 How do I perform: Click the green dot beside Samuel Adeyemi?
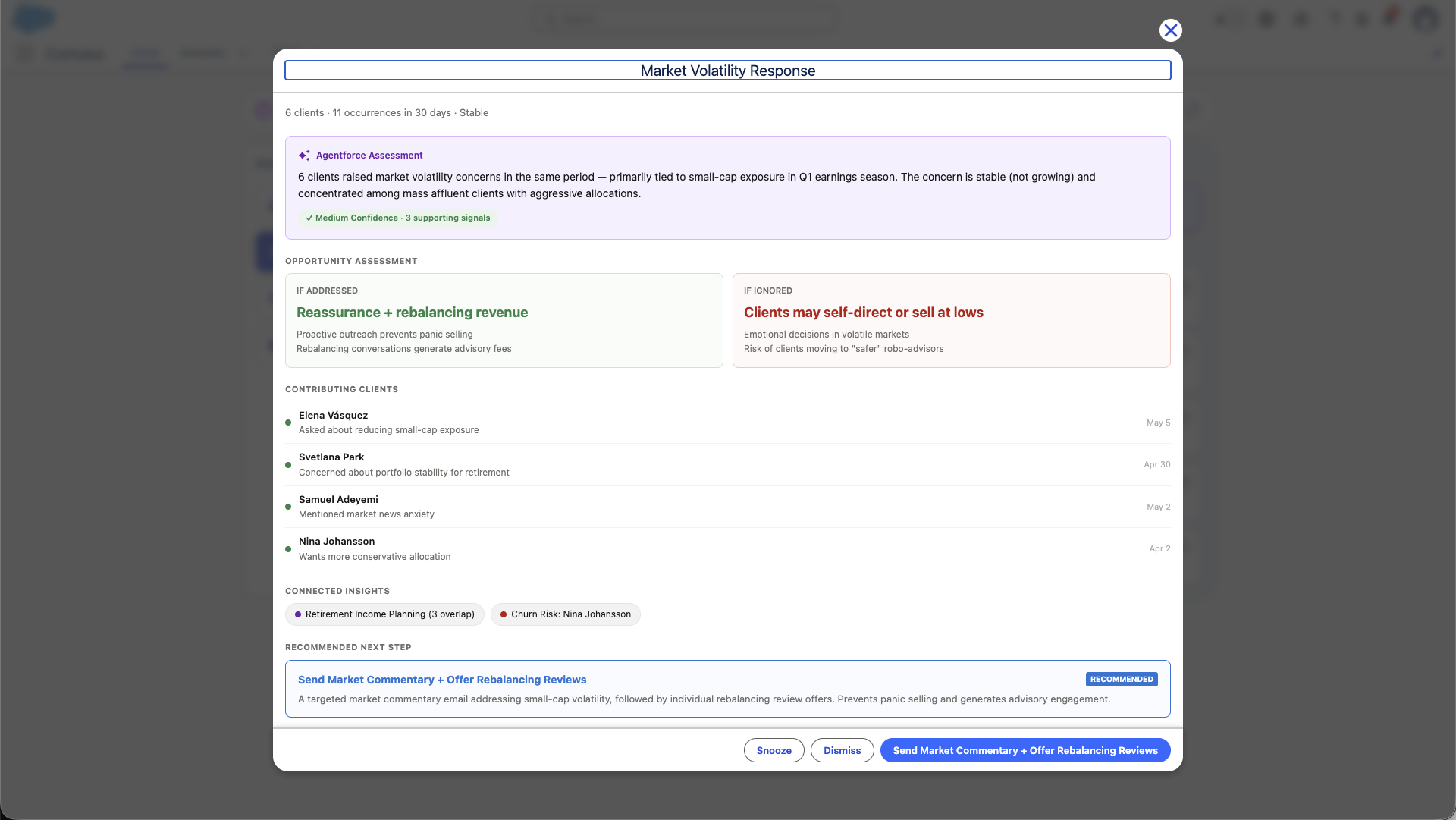[x=288, y=507]
